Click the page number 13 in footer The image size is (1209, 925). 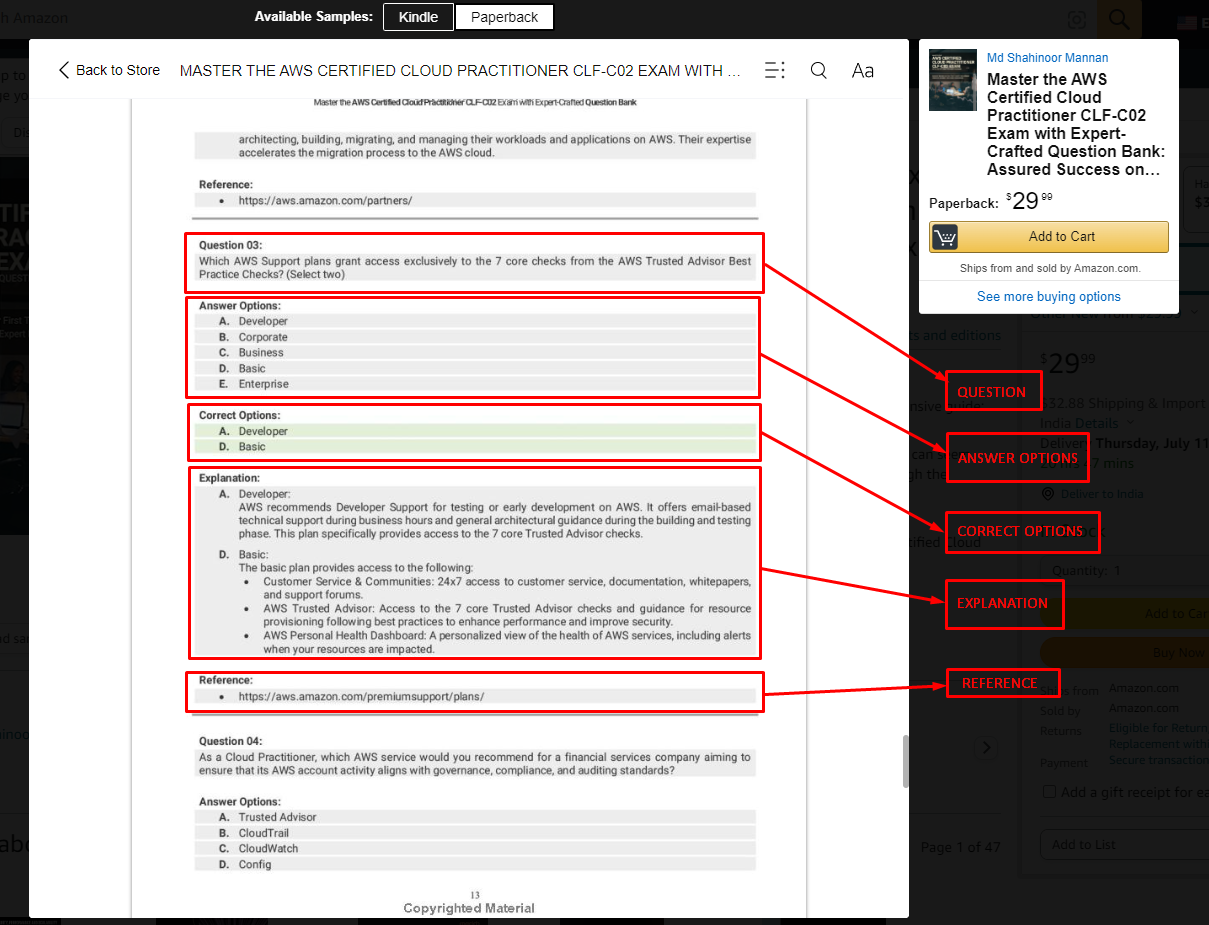click(x=474, y=895)
